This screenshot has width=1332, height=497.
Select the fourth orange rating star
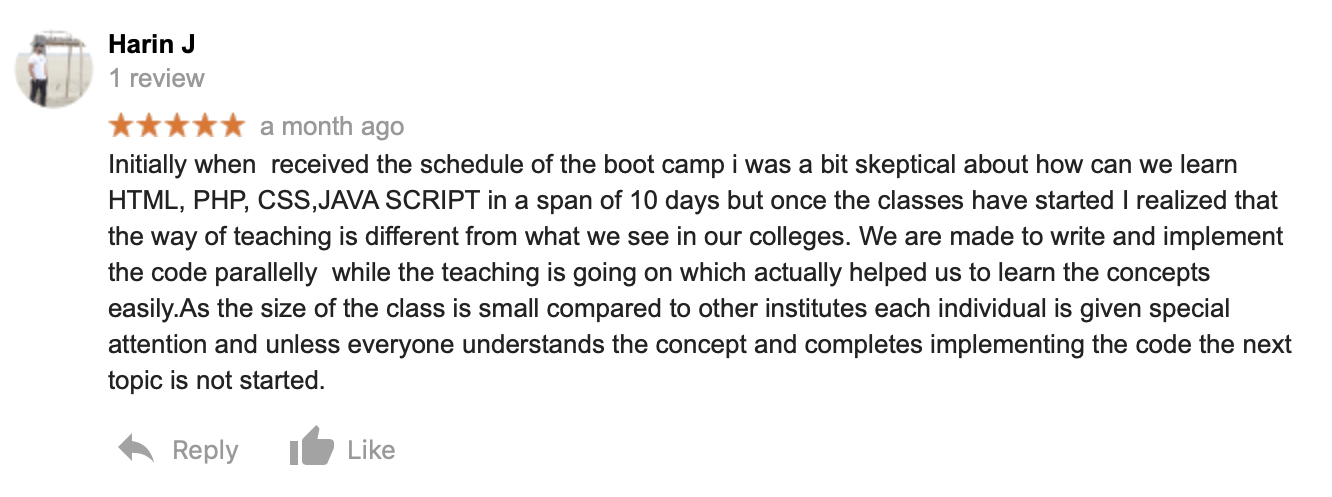point(205,126)
